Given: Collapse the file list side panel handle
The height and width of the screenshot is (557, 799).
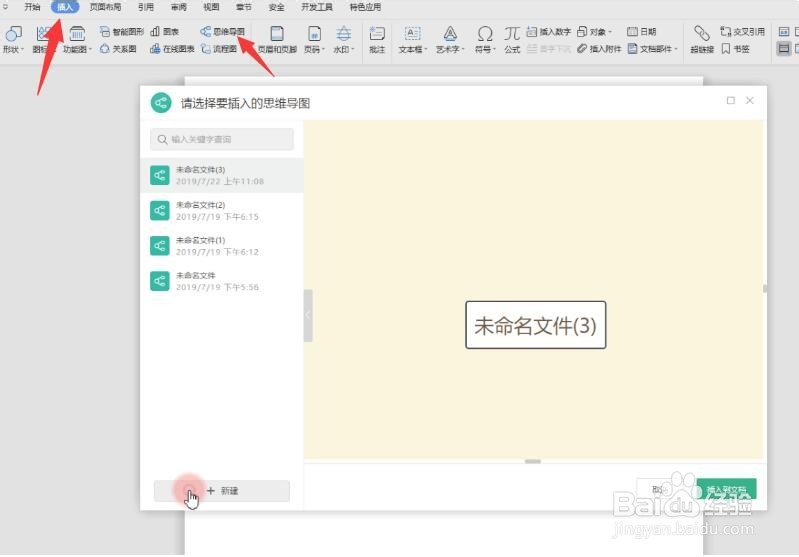Looking at the screenshot, I should (308, 315).
